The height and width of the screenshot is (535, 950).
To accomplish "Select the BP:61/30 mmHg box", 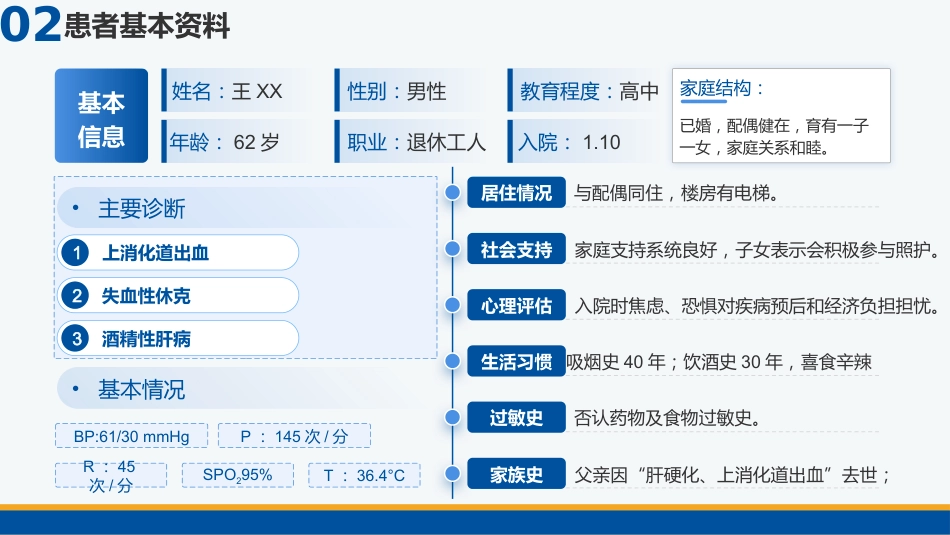I will click(131, 436).
